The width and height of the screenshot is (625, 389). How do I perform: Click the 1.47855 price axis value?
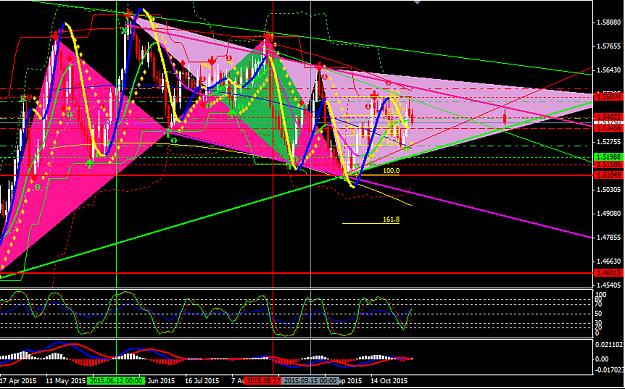(609, 238)
